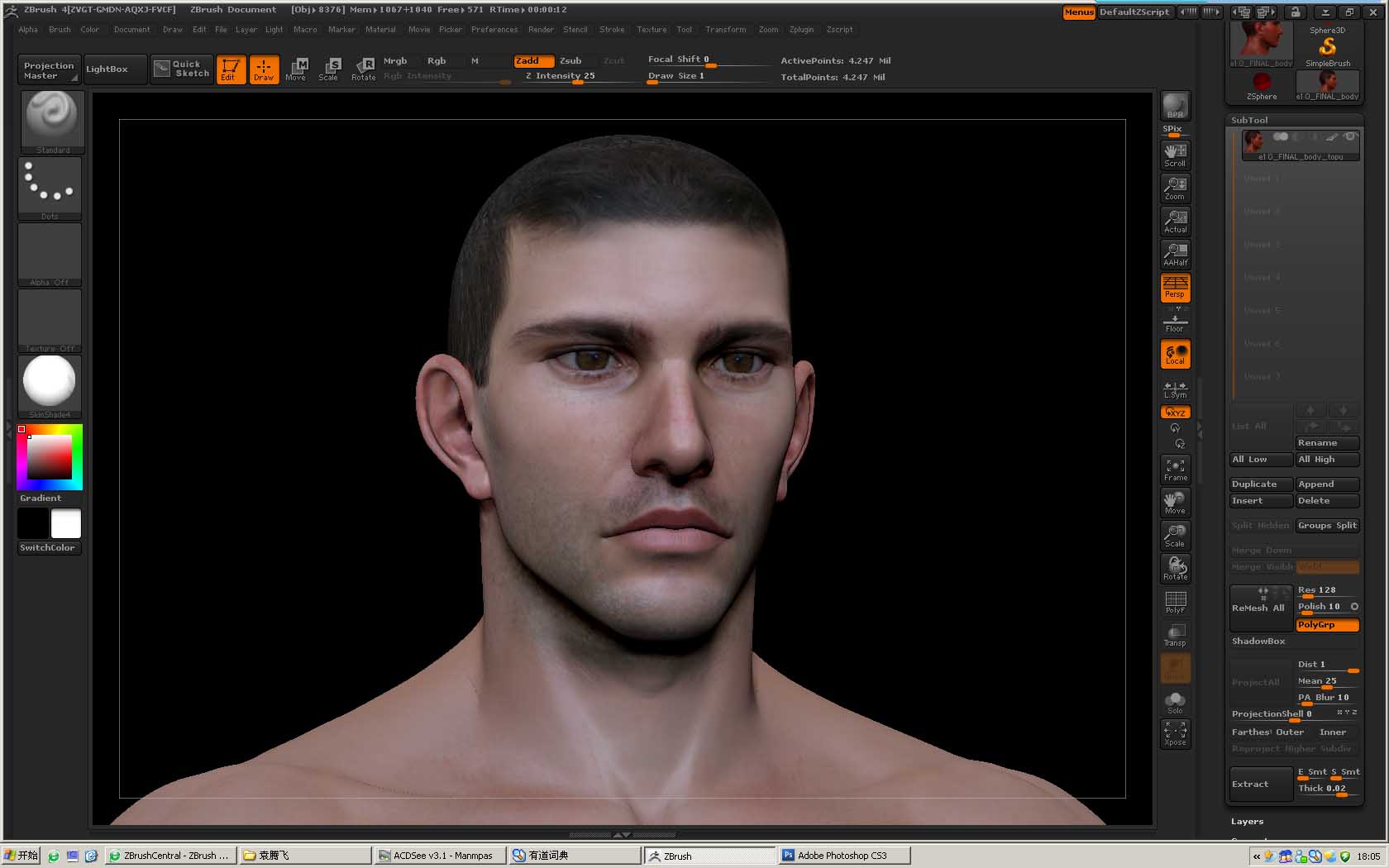Click the right shelf Scale view icon

(x=1175, y=536)
